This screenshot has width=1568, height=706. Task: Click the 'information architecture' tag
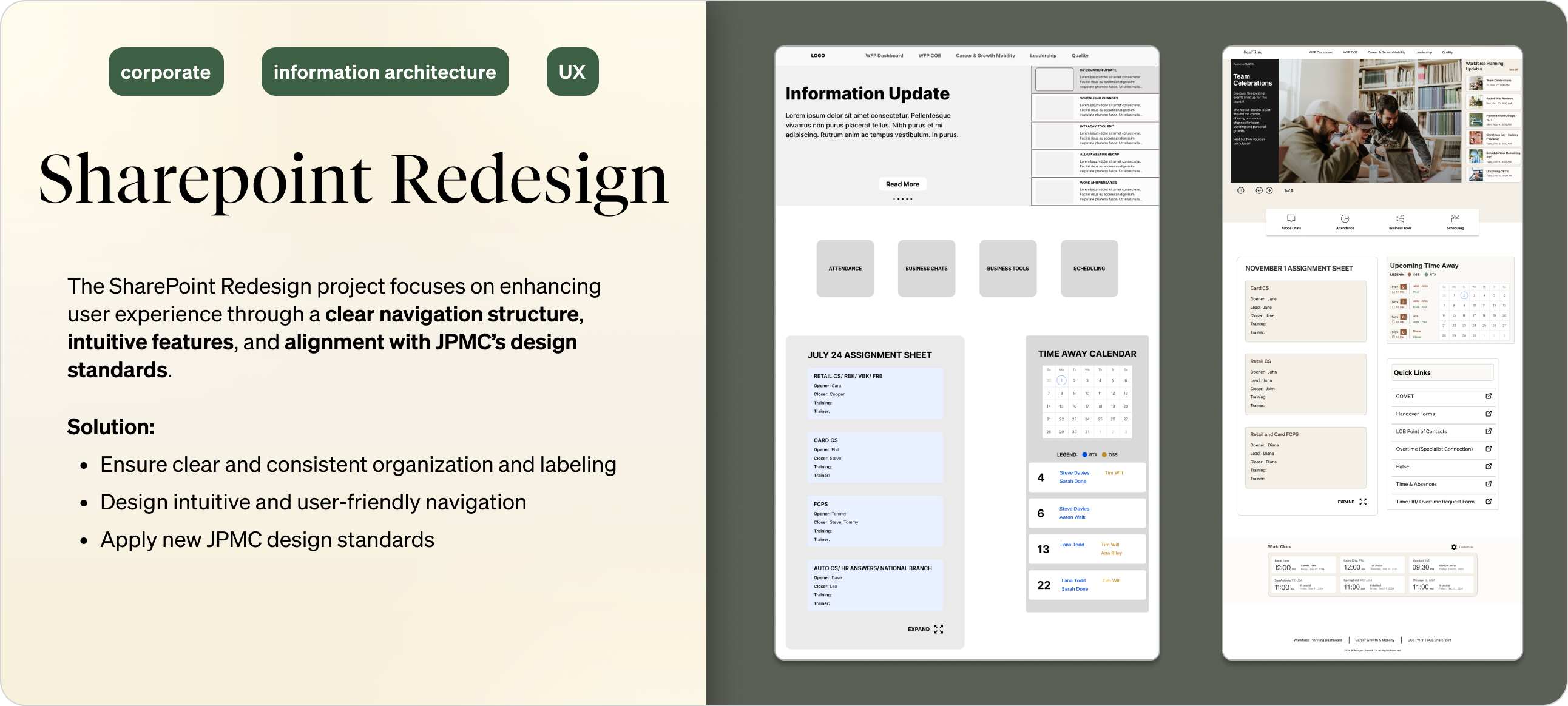click(x=385, y=72)
